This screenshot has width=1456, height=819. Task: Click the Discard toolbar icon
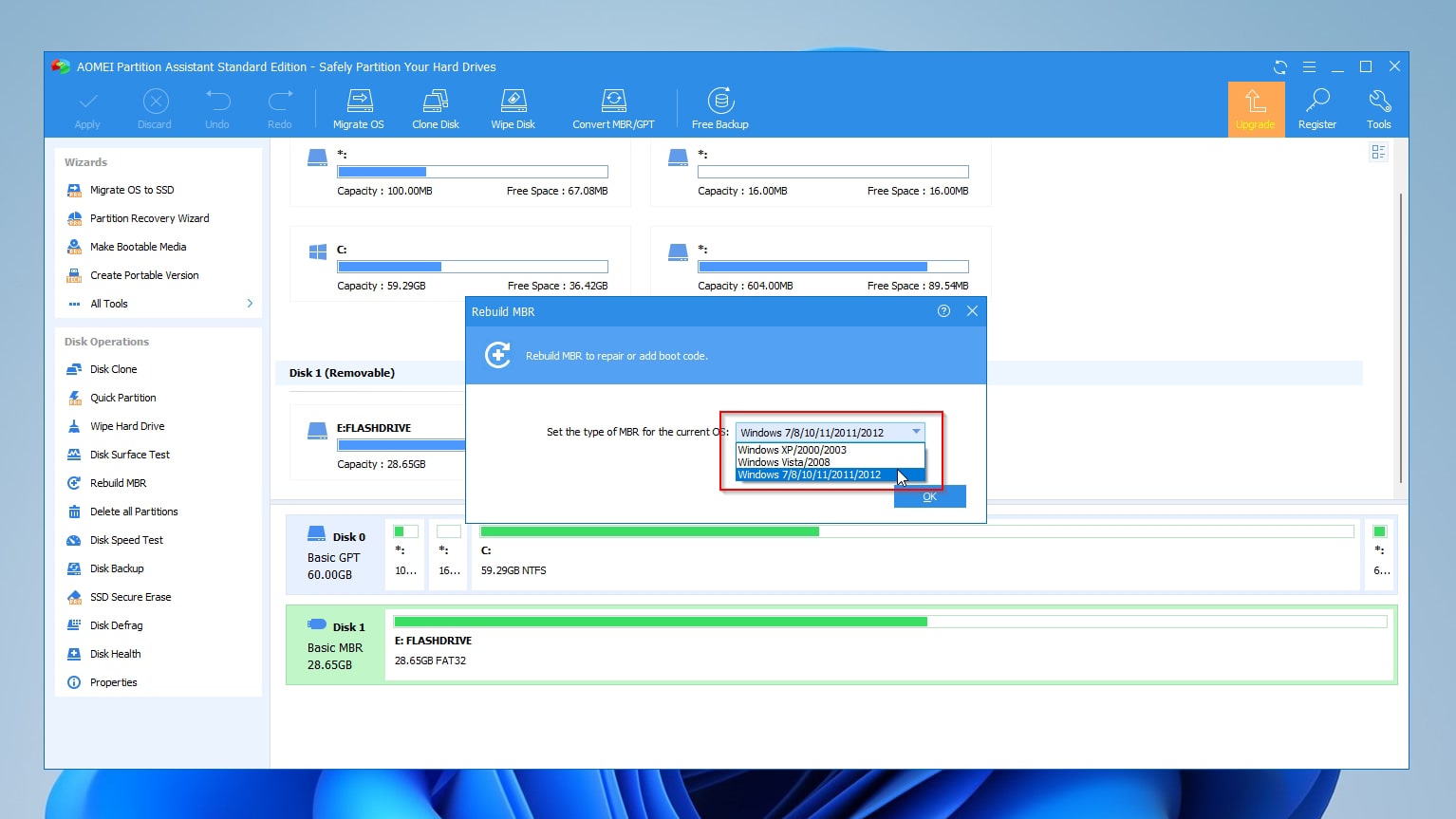[x=155, y=101]
